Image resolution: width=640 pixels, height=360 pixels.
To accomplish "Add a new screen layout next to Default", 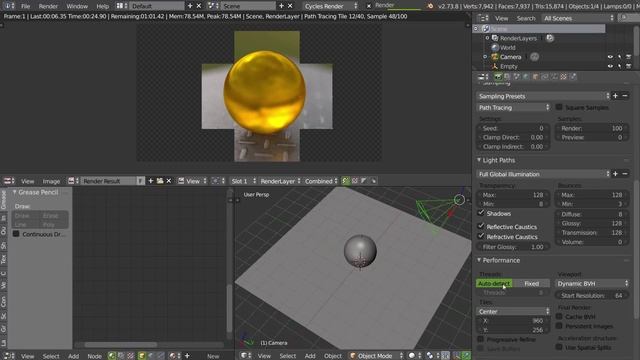I will tap(190, 6).
